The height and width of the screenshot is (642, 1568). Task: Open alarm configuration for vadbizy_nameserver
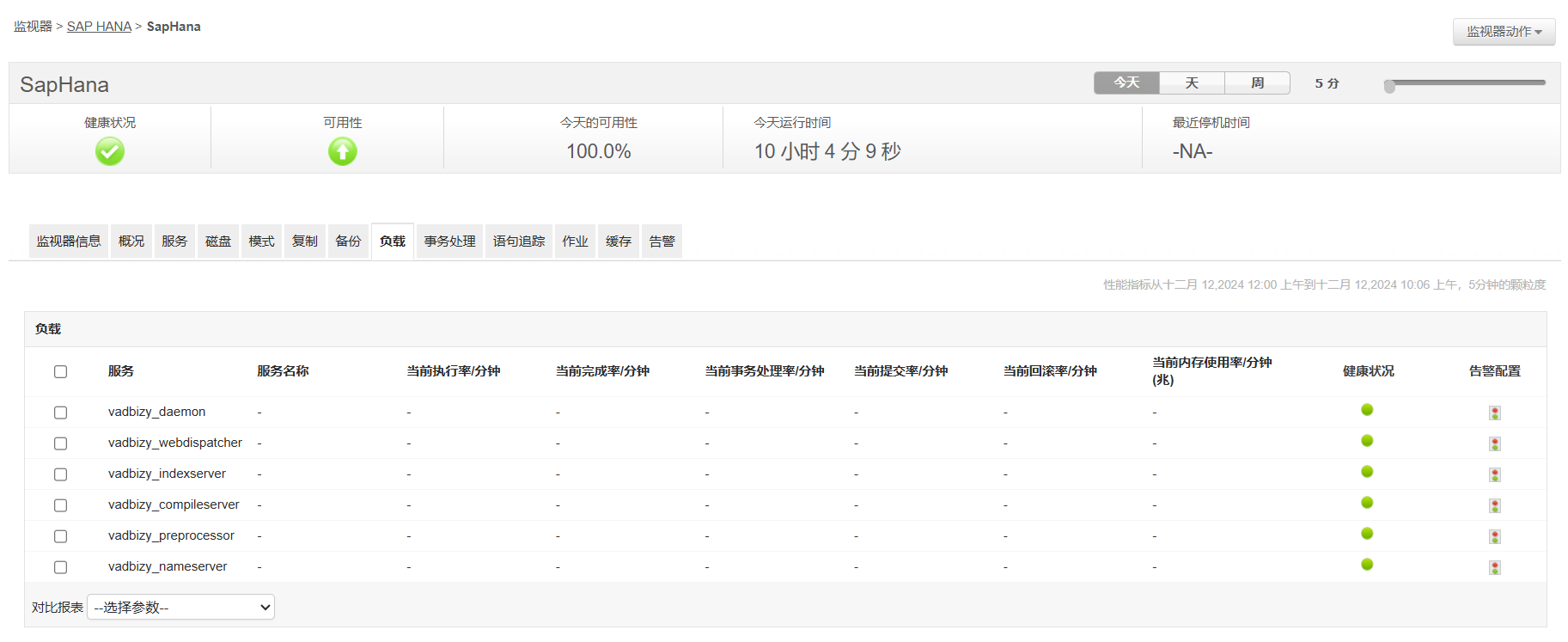click(1495, 568)
